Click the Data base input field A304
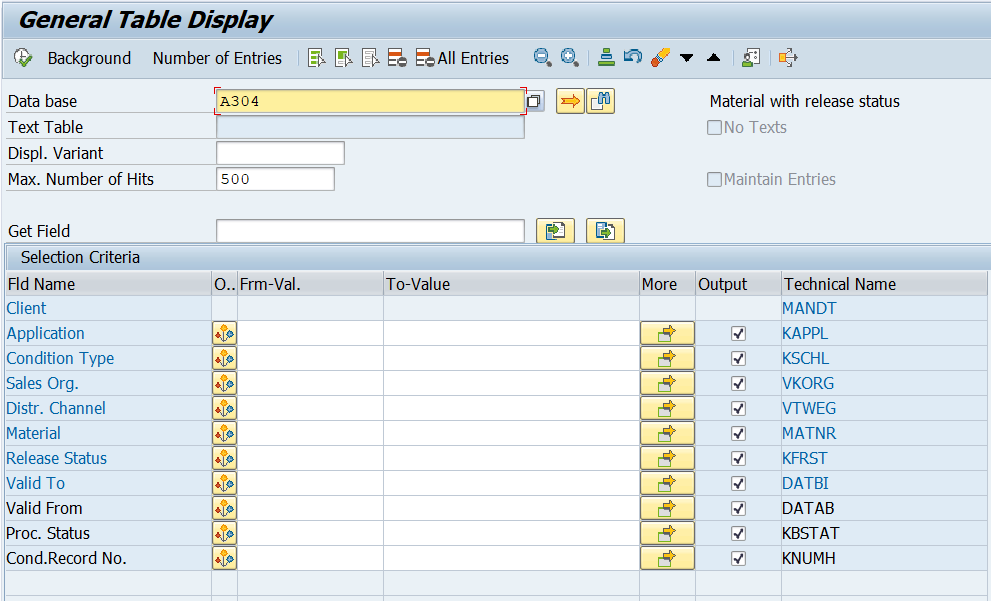This screenshot has width=991, height=601. (370, 101)
